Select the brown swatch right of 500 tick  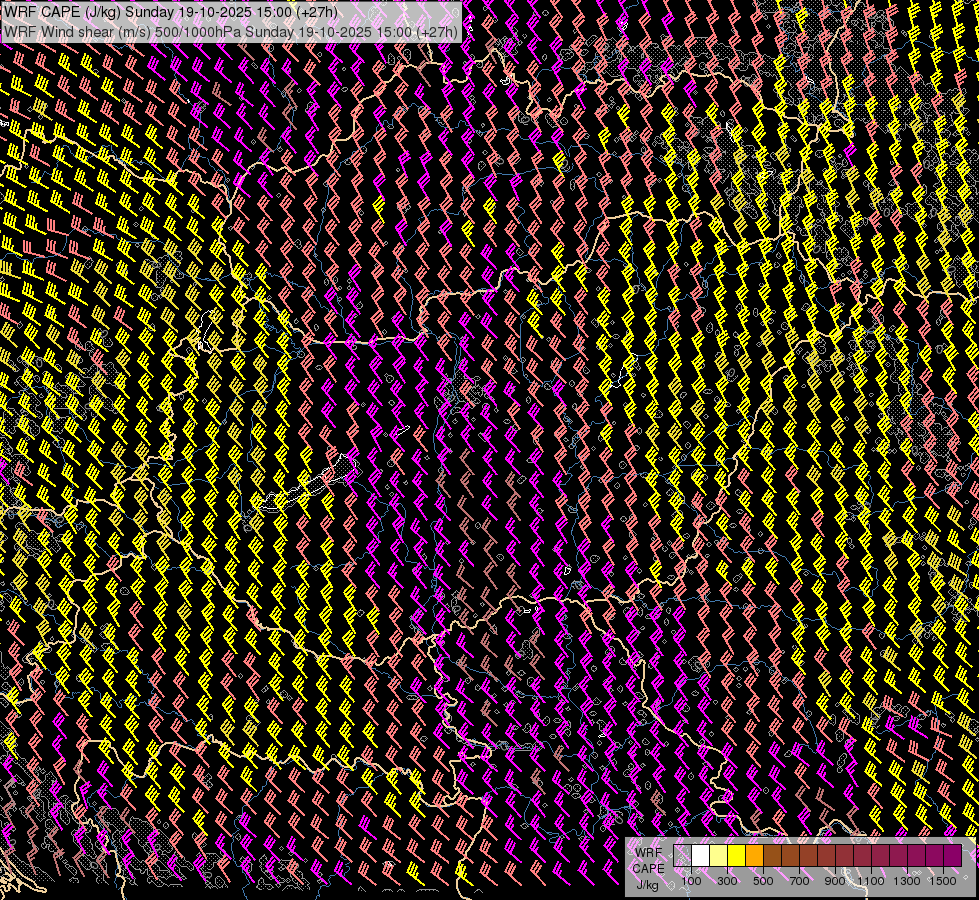pos(773,856)
